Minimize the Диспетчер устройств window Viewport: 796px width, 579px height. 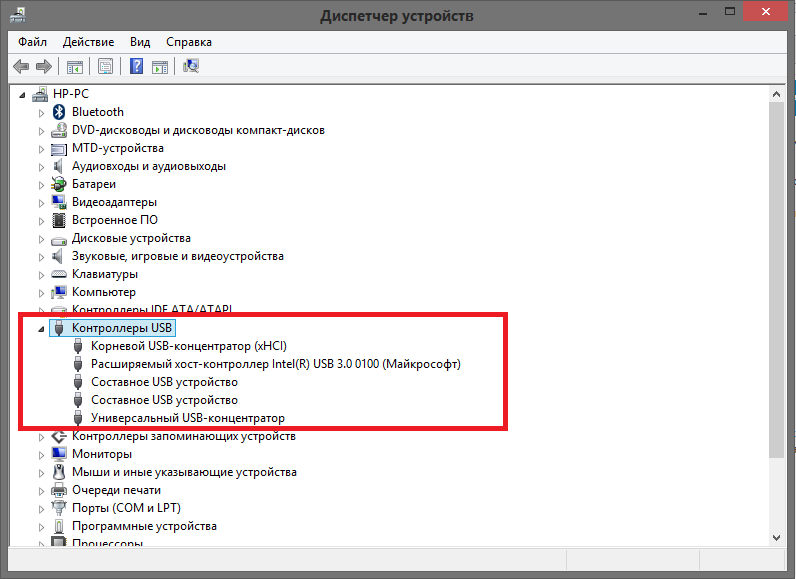703,13
